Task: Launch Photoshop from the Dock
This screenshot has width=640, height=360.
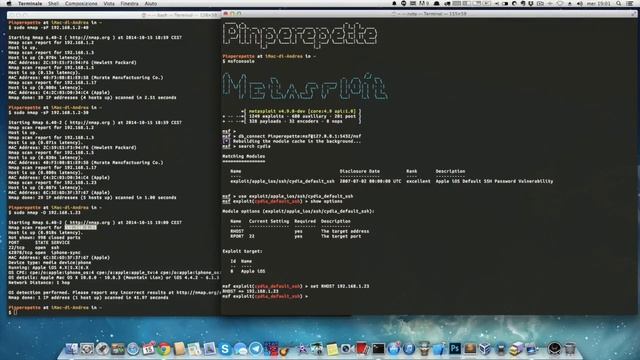Action: pos(455,349)
